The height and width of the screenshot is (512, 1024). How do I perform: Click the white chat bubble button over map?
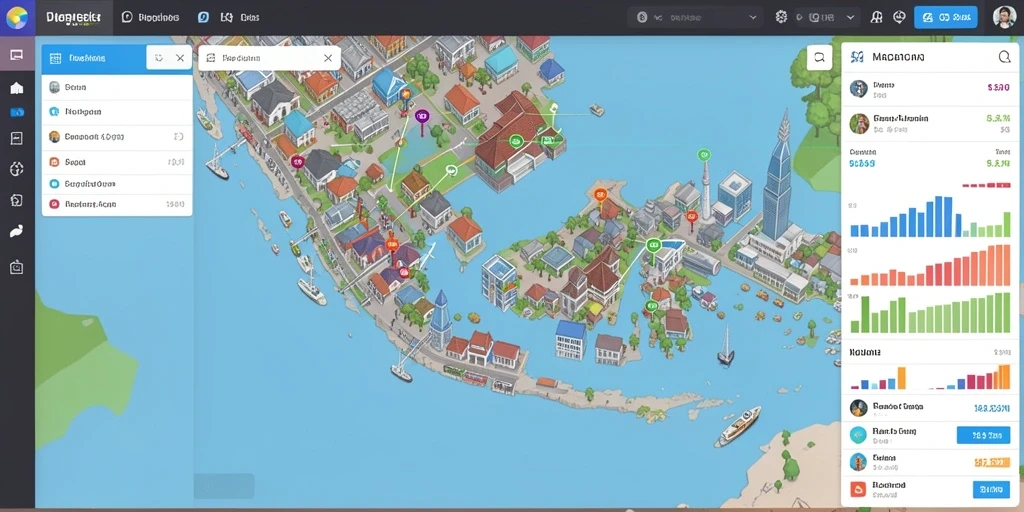tap(820, 57)
